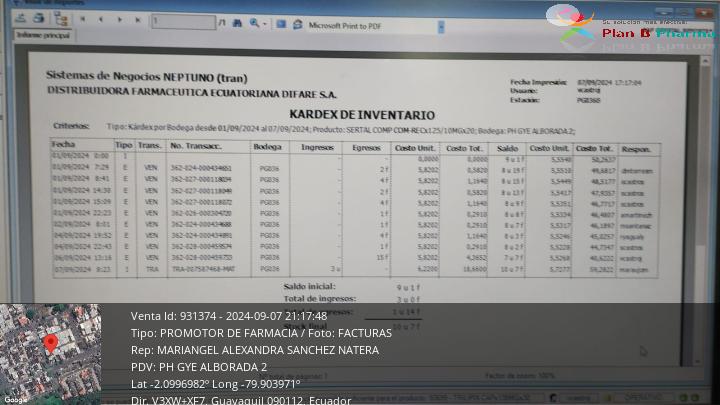
Task: Click the Egresos column header
Action: coord(366,148)
